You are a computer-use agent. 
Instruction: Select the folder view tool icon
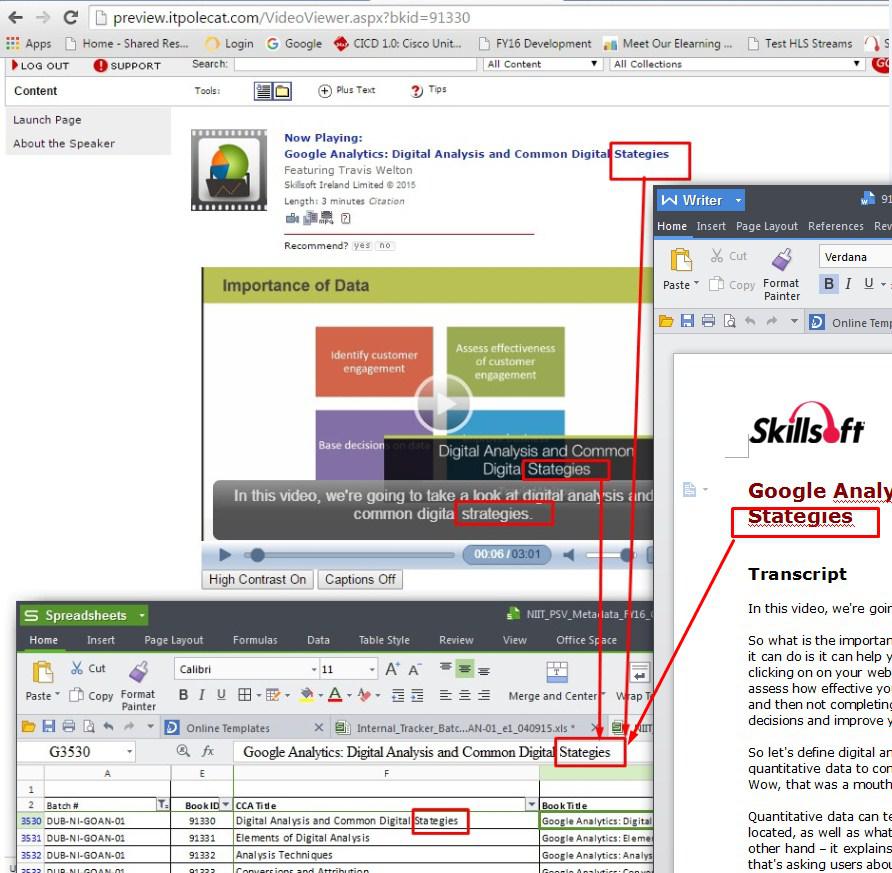pyautogui.click(x=282, y=91)
